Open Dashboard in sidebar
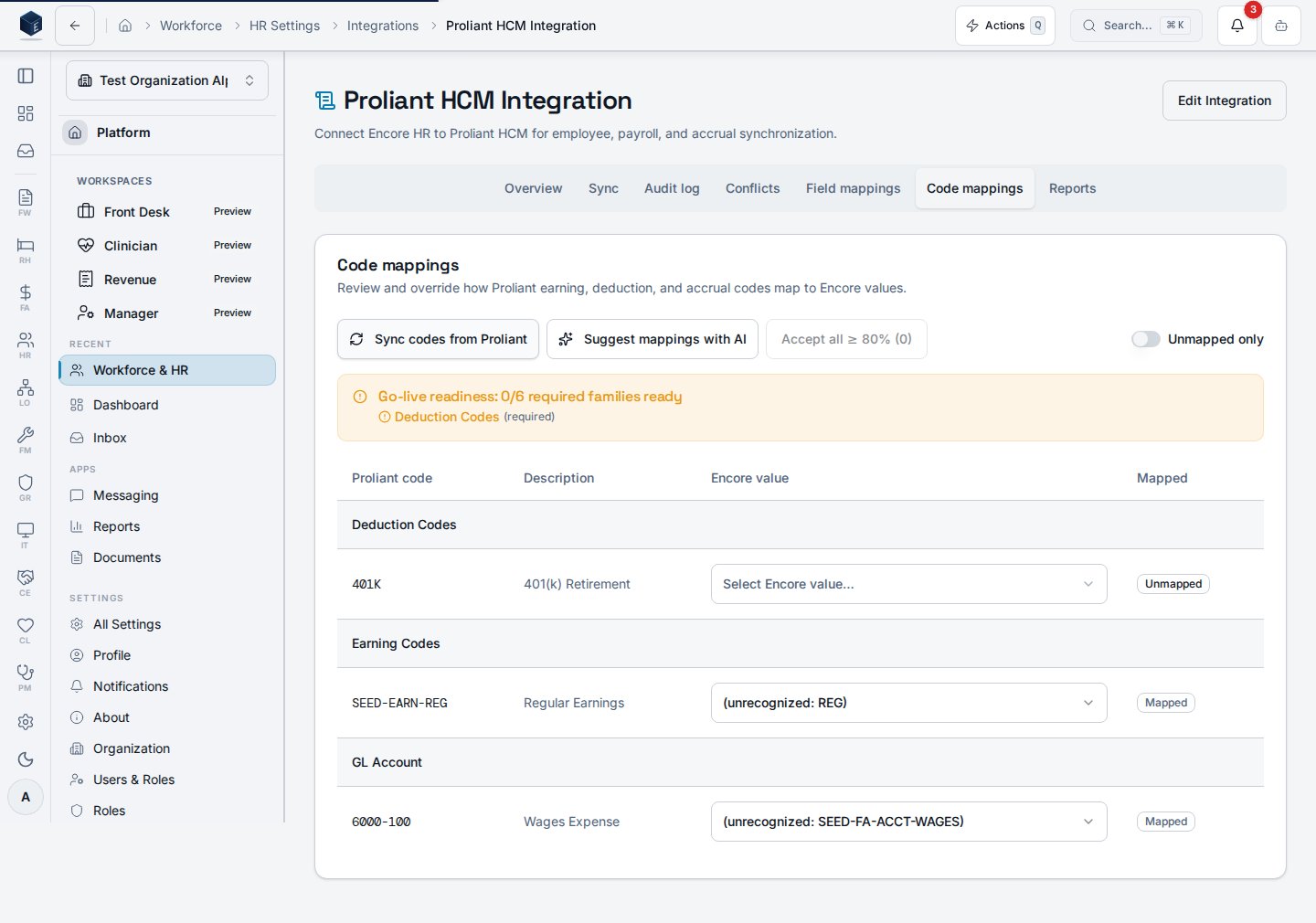The width and height of the screenshot is (1316, 923). click(167, 405)
